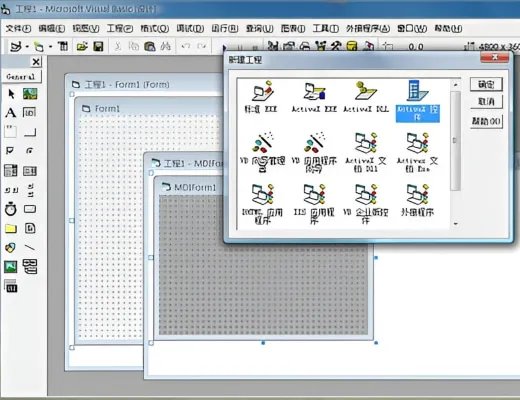Open the 工具 (Tools) menu
520x400 pixels.
coord(325,29)
